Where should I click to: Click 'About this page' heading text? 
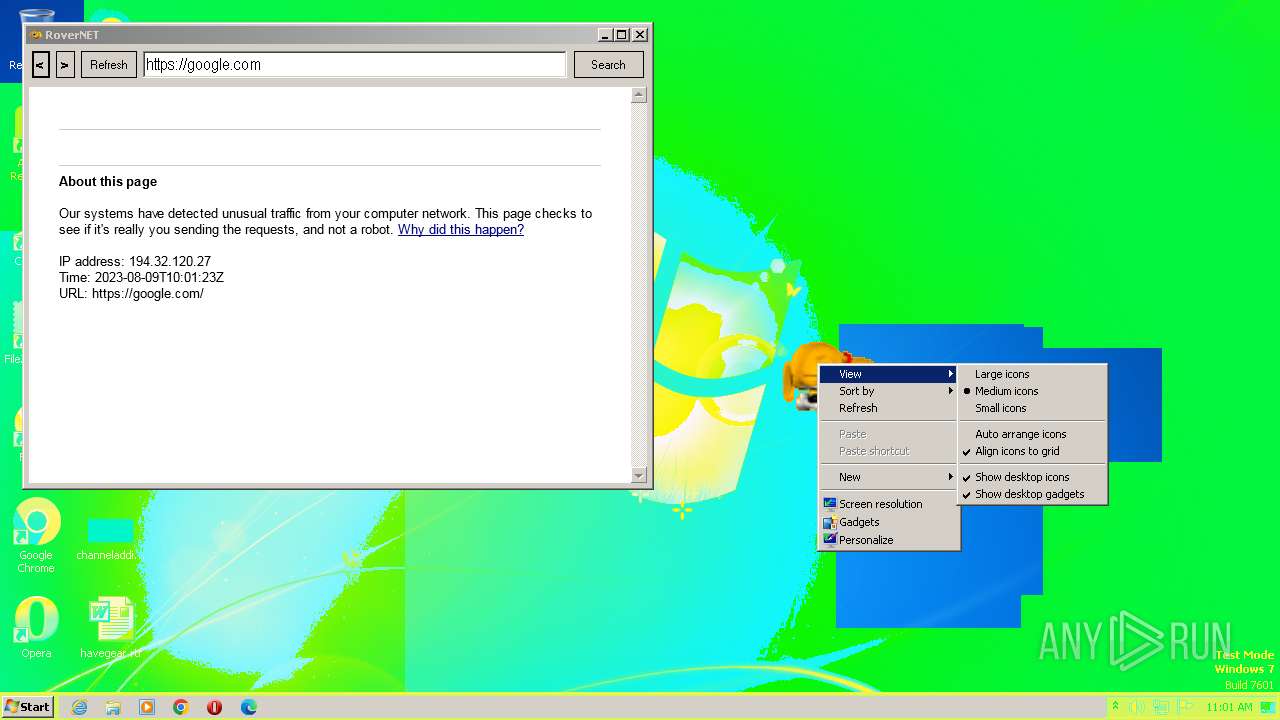(108, 182)
